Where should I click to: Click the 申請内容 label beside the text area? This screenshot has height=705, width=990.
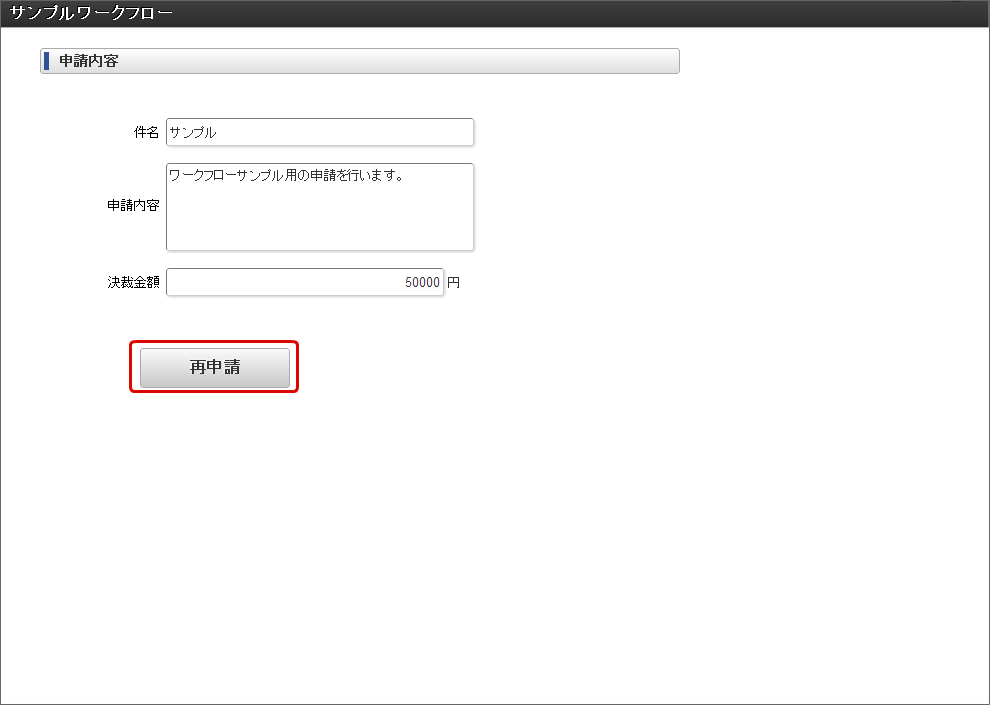[133, 206]
